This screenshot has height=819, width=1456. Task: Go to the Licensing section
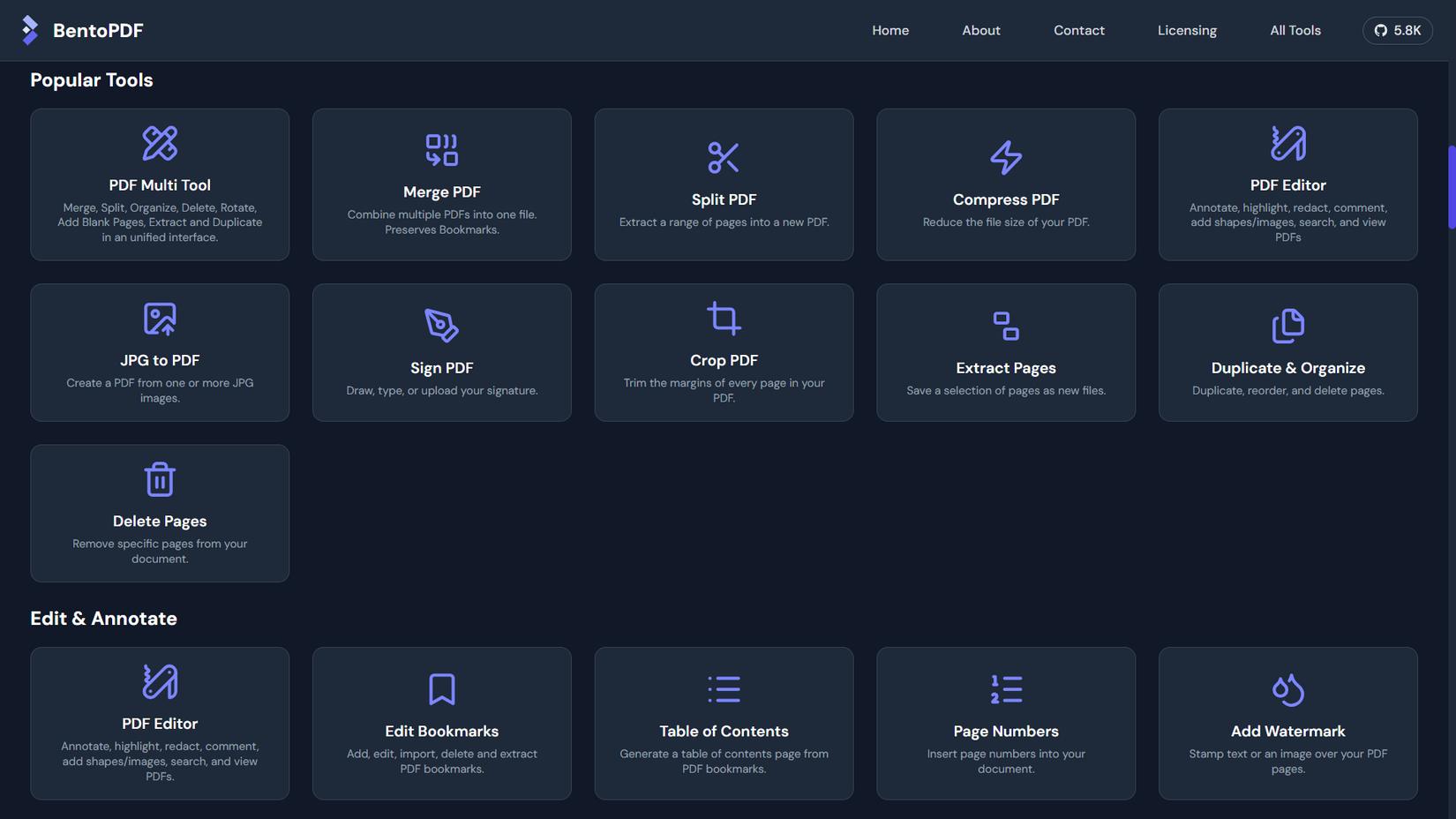coord(1187,30)
